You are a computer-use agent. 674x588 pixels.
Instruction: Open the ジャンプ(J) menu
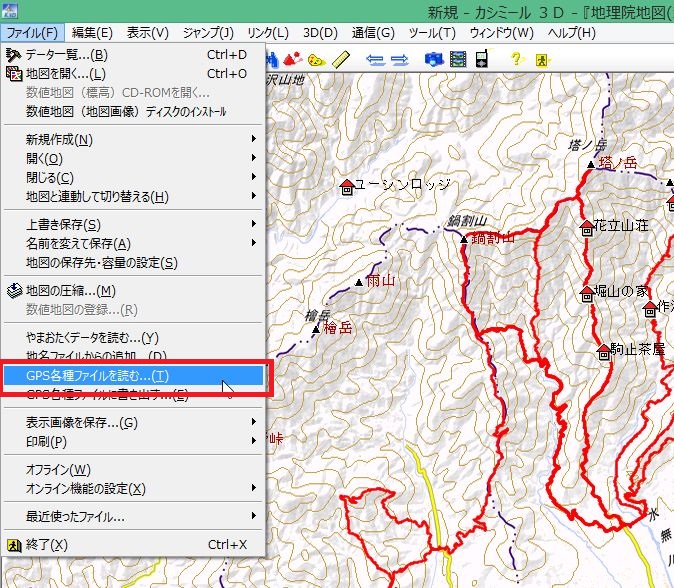208,33
